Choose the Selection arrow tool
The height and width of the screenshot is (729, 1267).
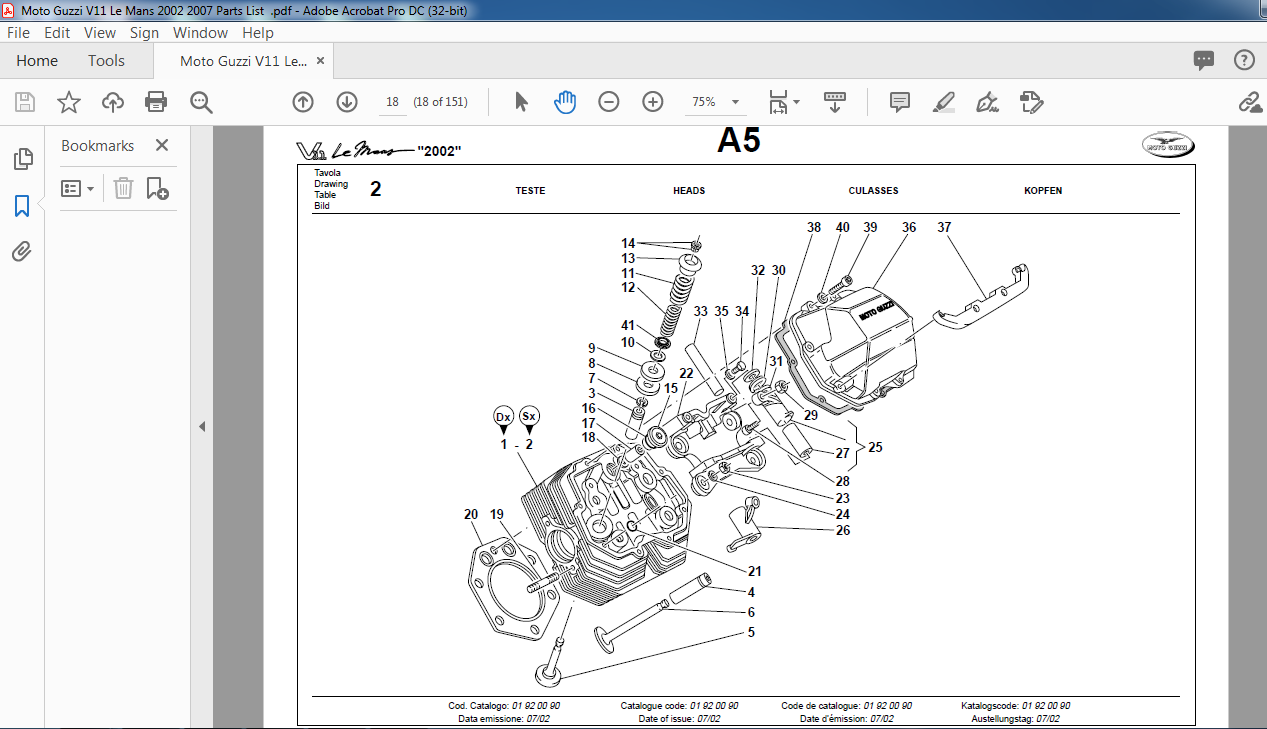(521, 101)
